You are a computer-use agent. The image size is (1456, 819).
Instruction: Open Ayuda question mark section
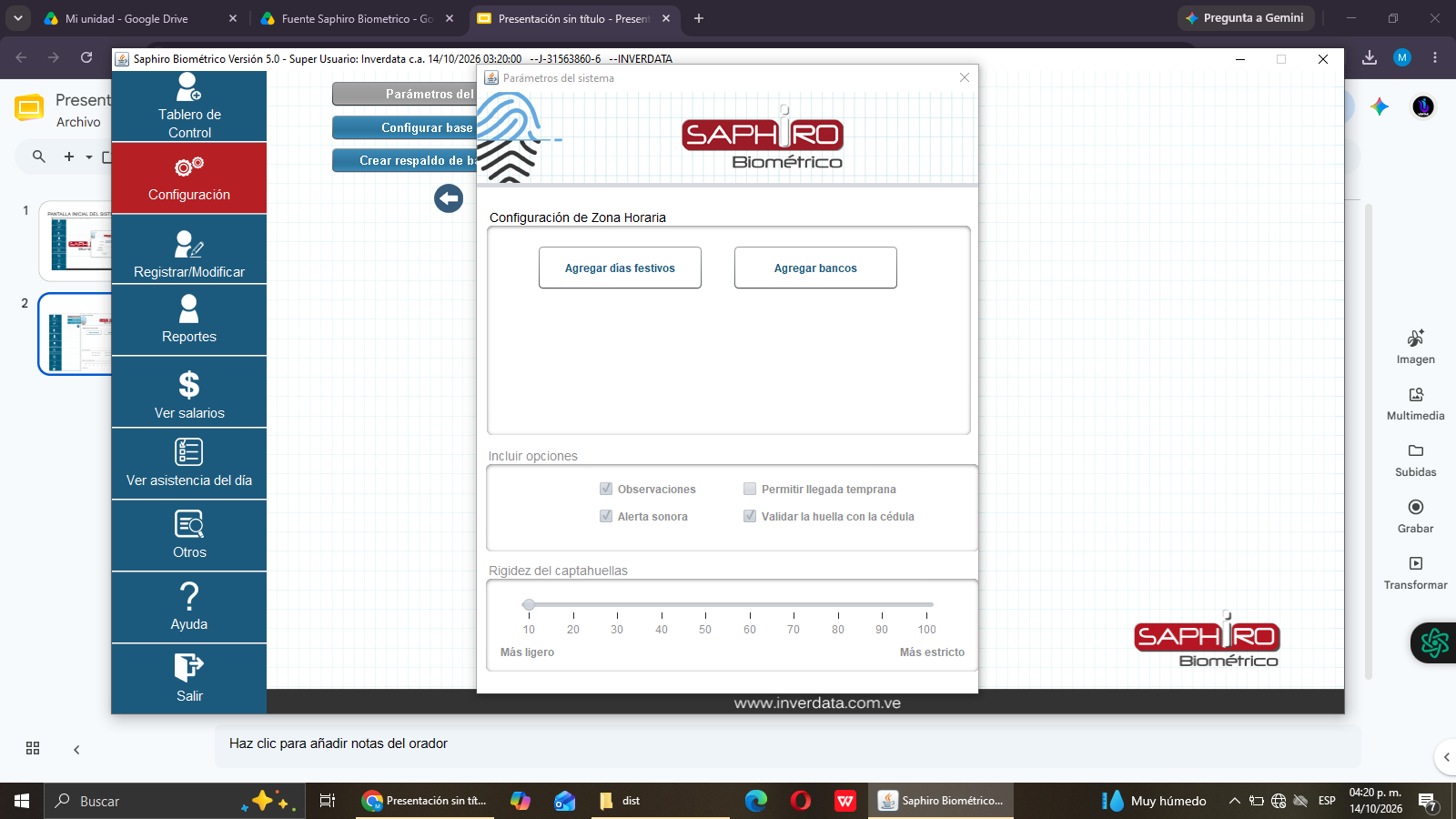[189, 607]
